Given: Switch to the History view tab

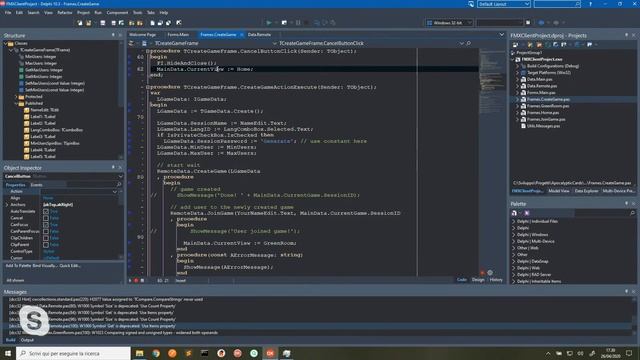Looking at the screenshot, I should 496,280.
